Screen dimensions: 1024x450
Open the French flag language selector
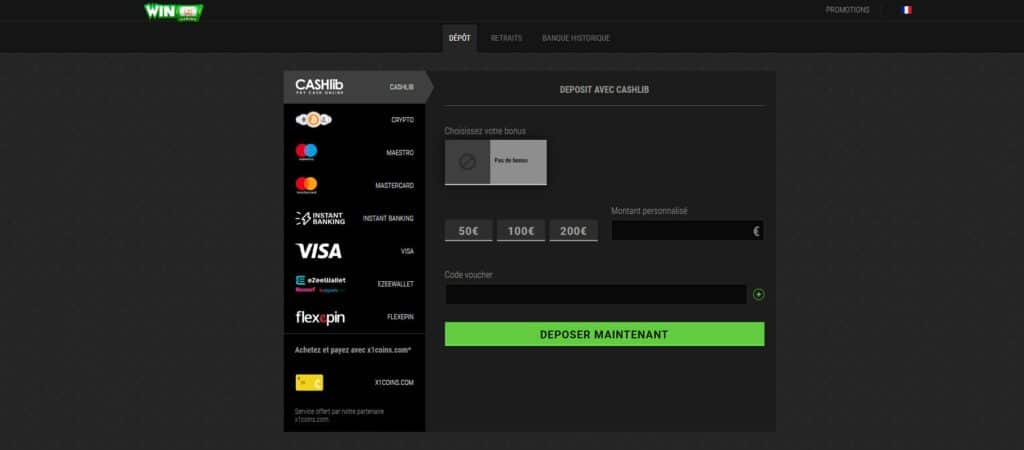[906, 10]
